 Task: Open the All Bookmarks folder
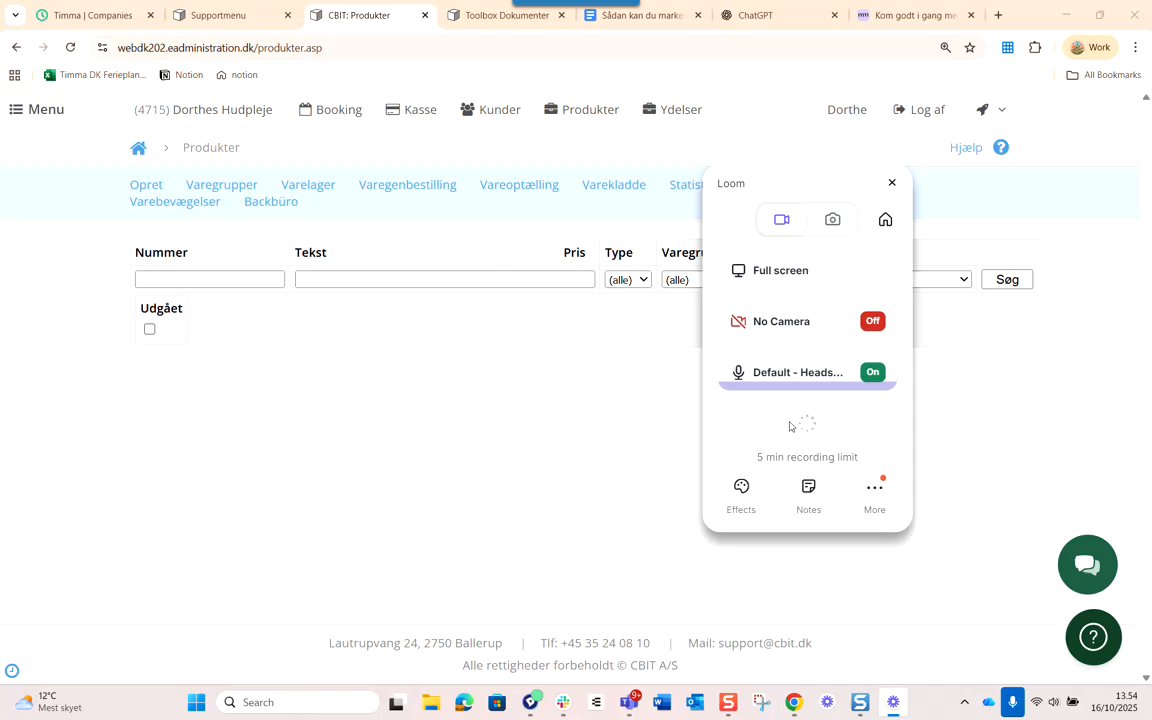1103,75
